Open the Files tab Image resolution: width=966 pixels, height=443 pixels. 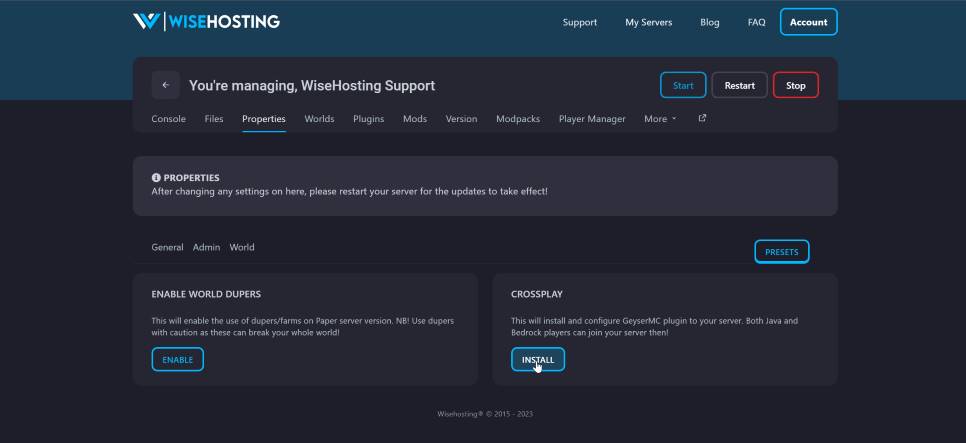coord(214,119)
